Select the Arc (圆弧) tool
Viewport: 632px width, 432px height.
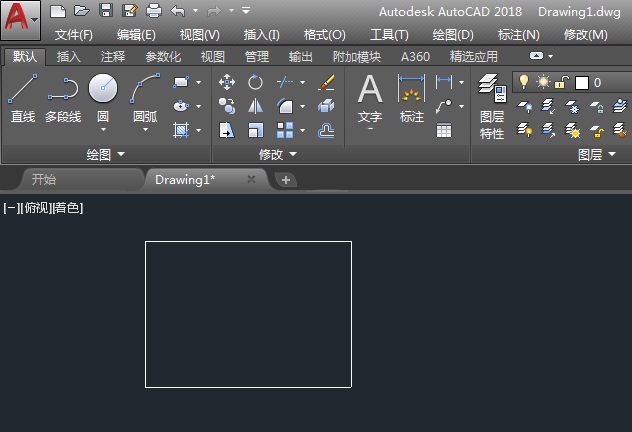(x=145, y=97)
